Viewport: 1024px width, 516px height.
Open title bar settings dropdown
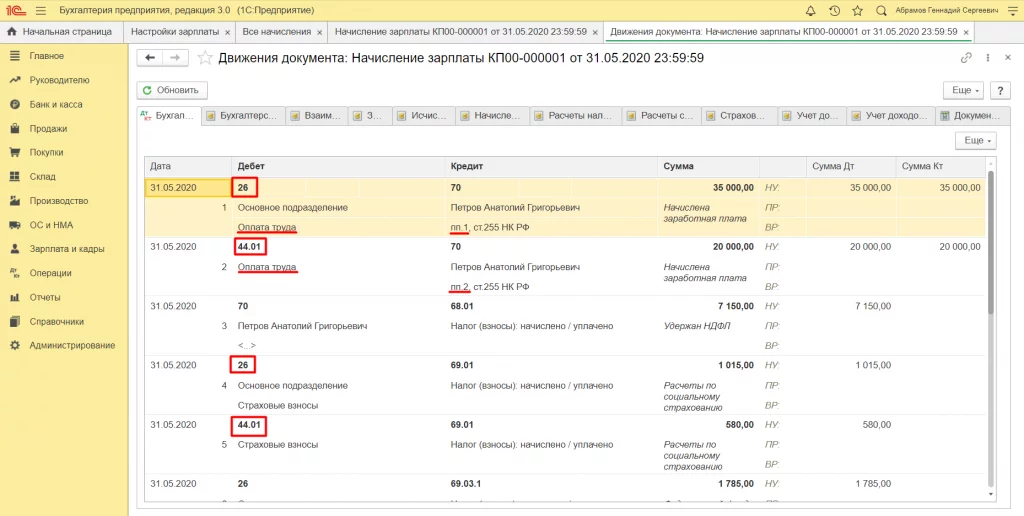coord(1012,11)
